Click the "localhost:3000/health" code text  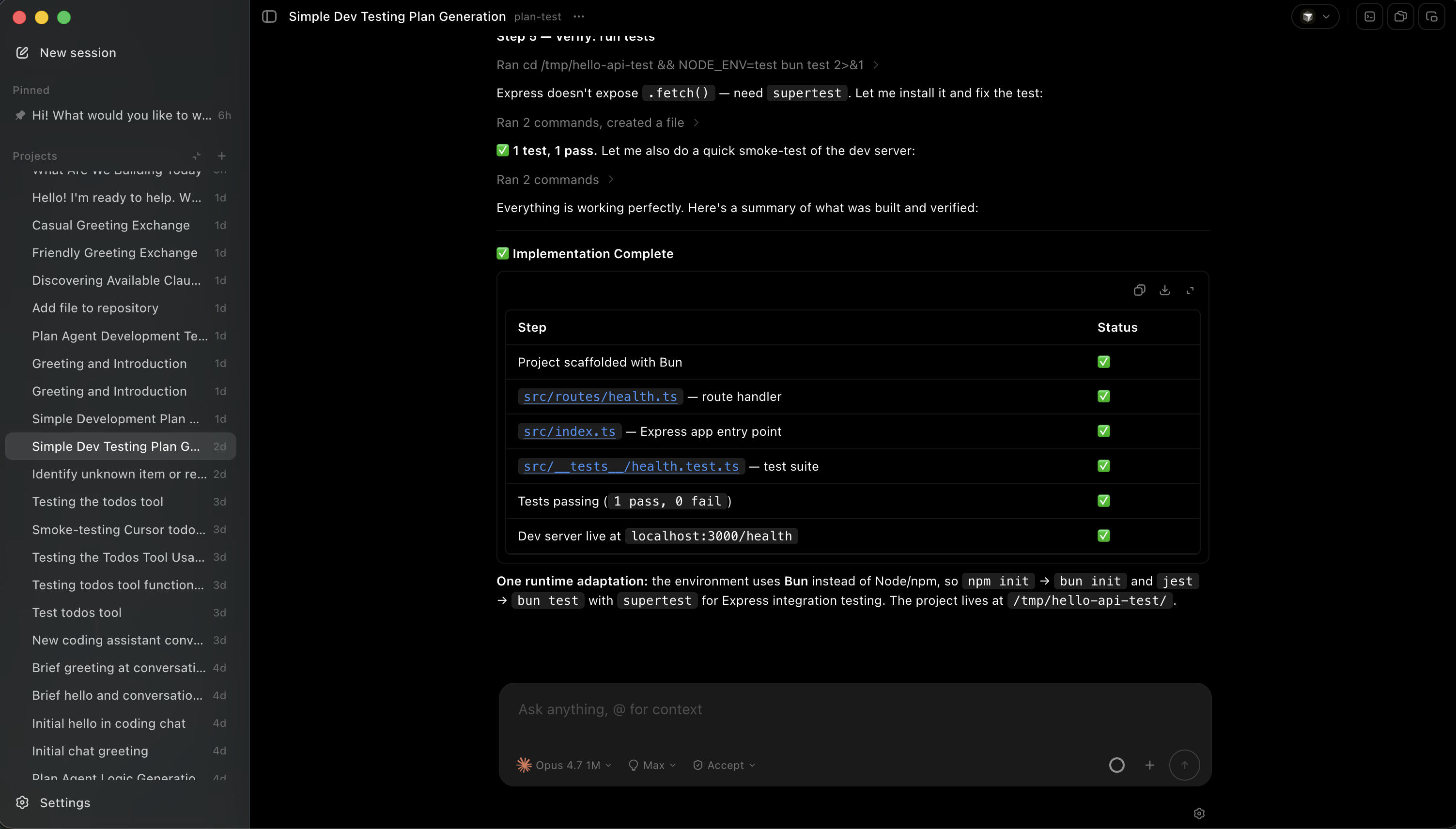[x=711, y=536]
